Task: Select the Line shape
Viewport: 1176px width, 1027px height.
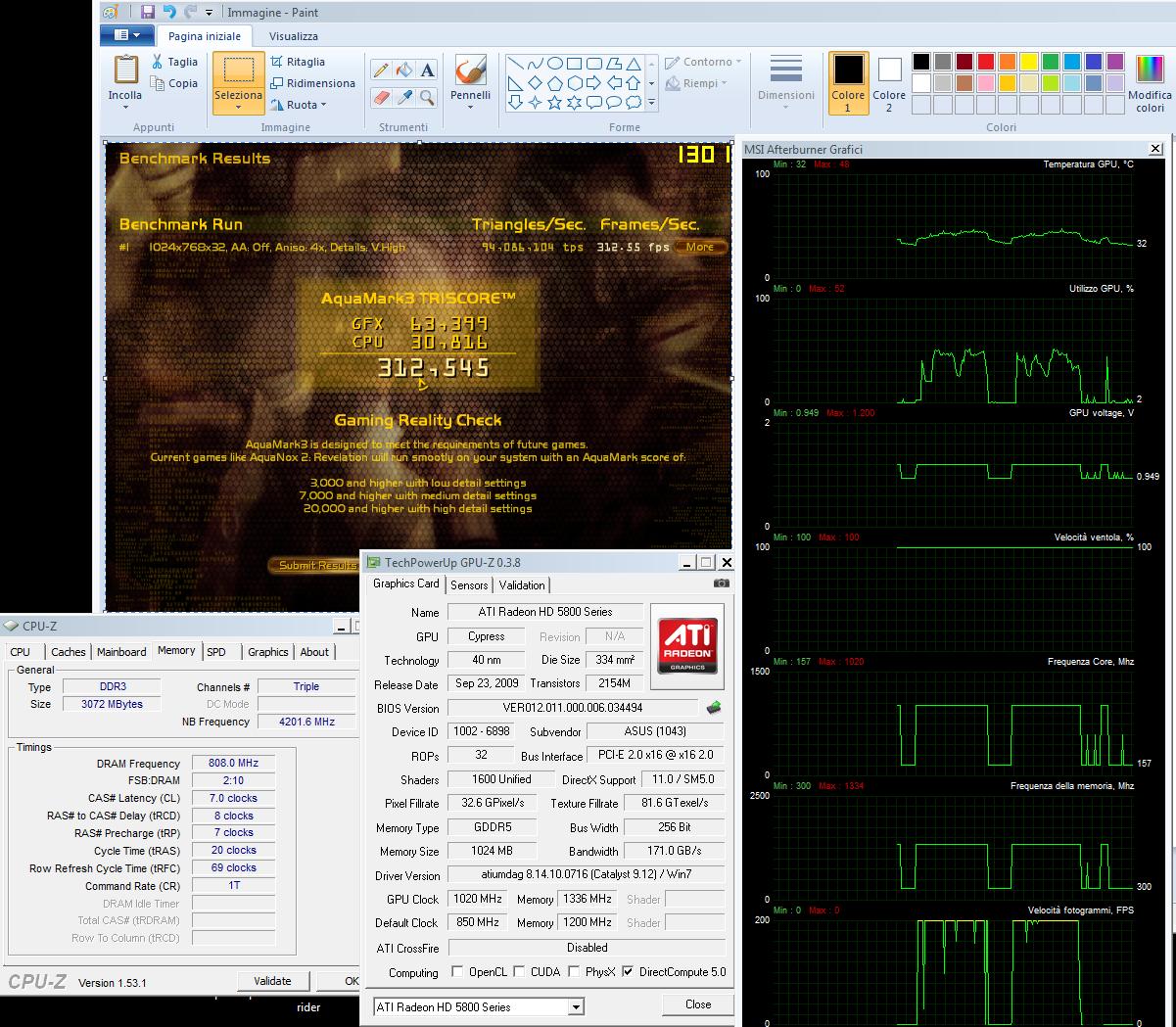Action: (x=515, y=64)
